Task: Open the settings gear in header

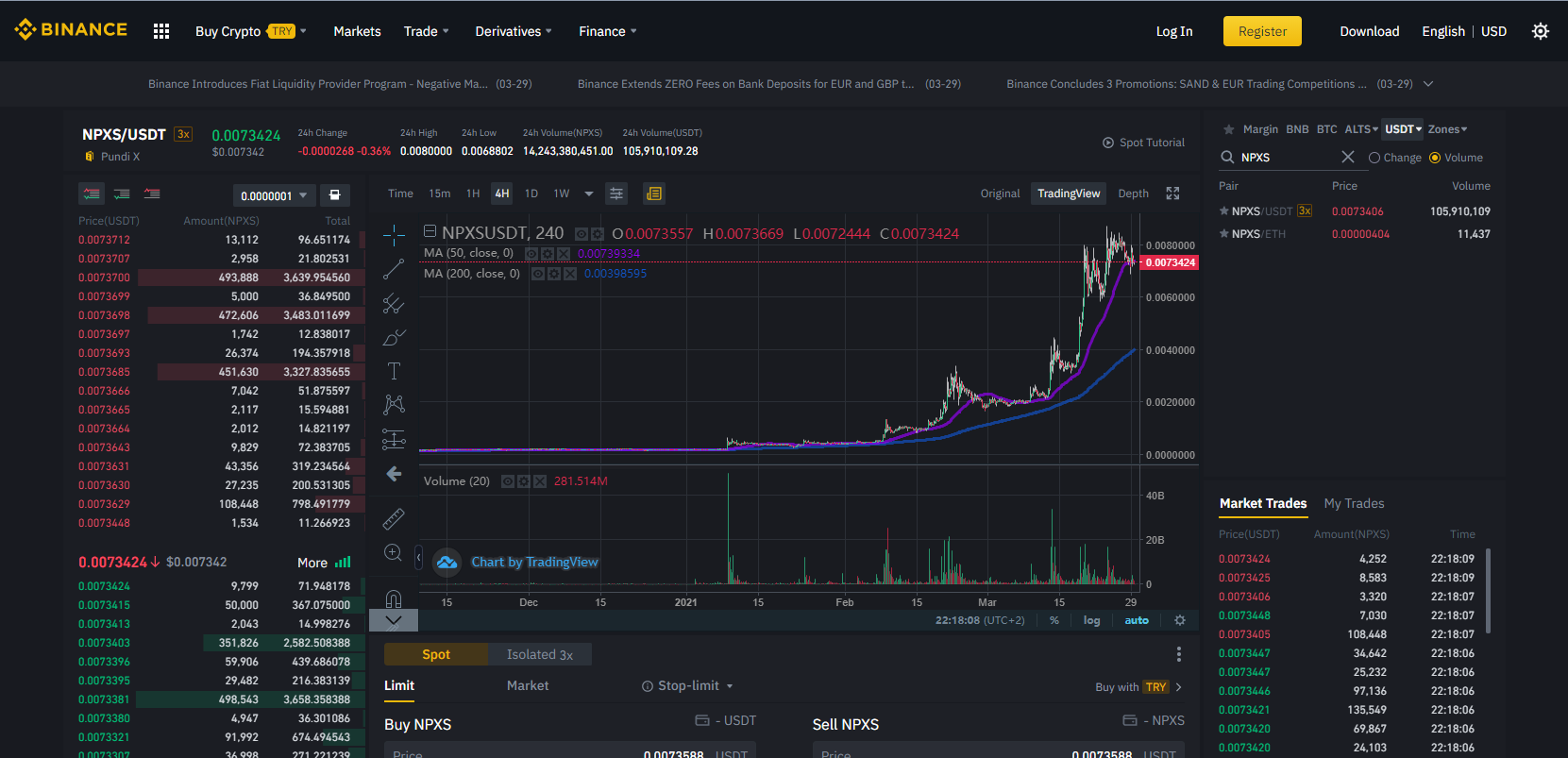Action: (x=1541, y=31)
